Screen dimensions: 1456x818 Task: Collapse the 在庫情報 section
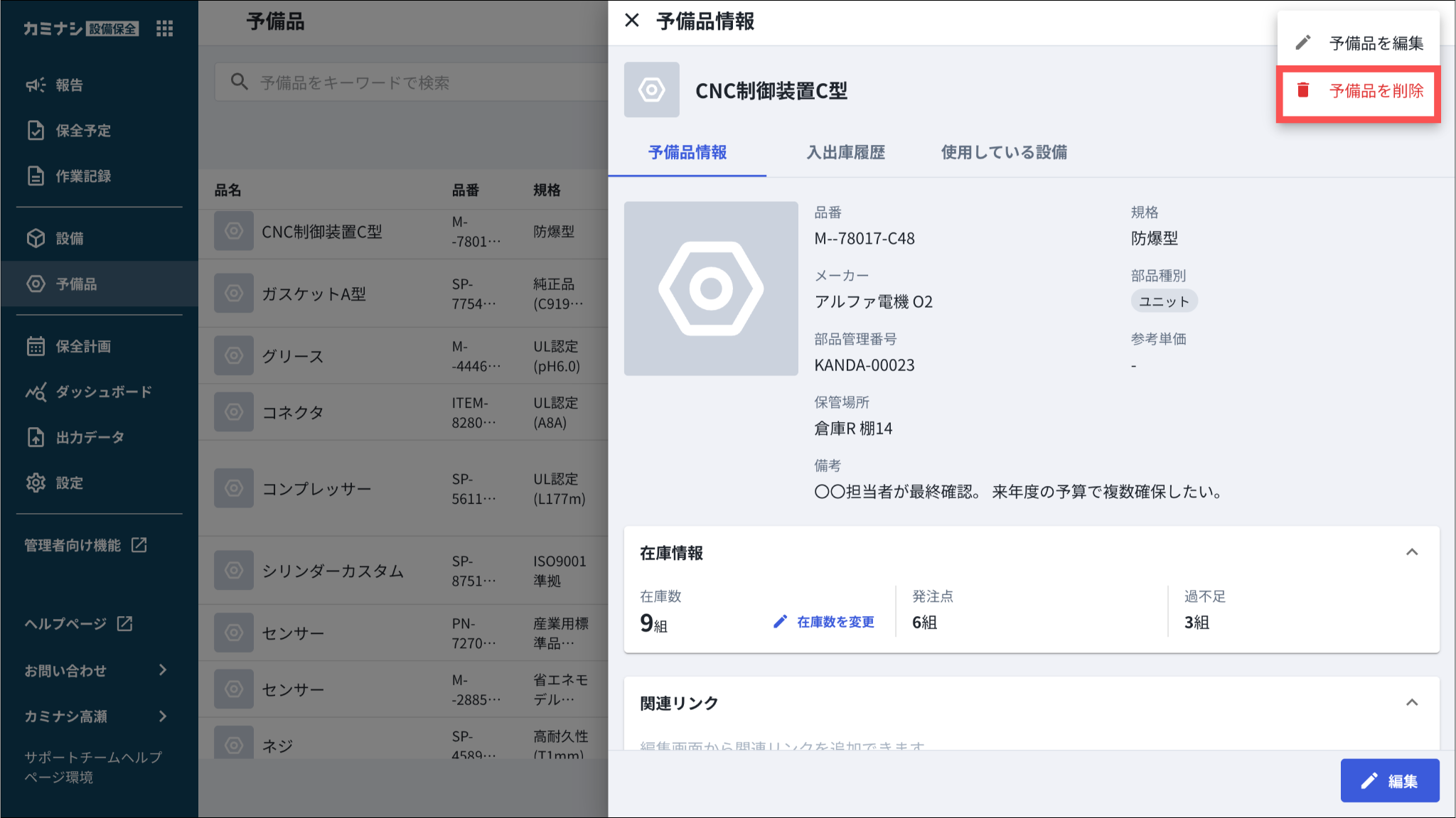(1412, 552)
